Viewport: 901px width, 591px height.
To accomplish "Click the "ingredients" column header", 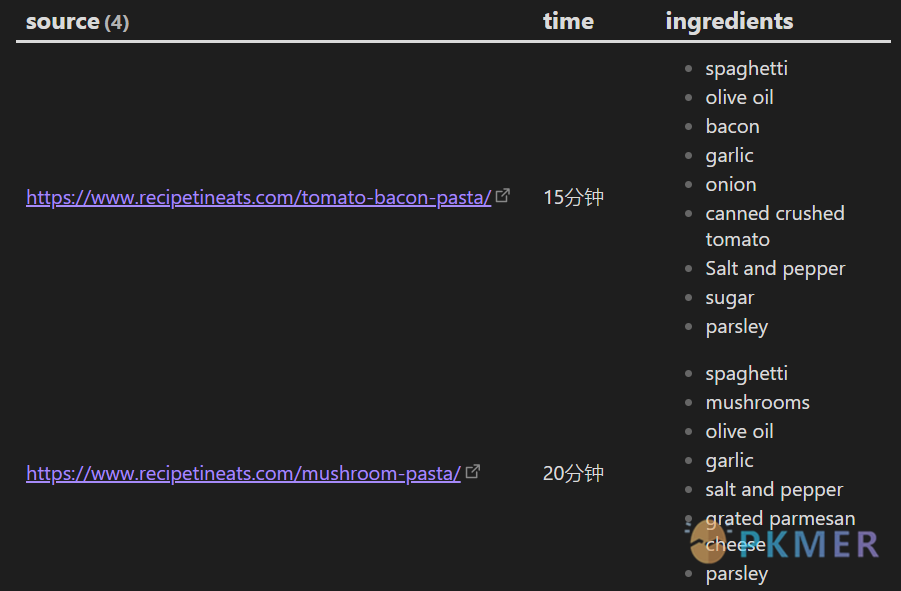I will click(x=729, y=22).
